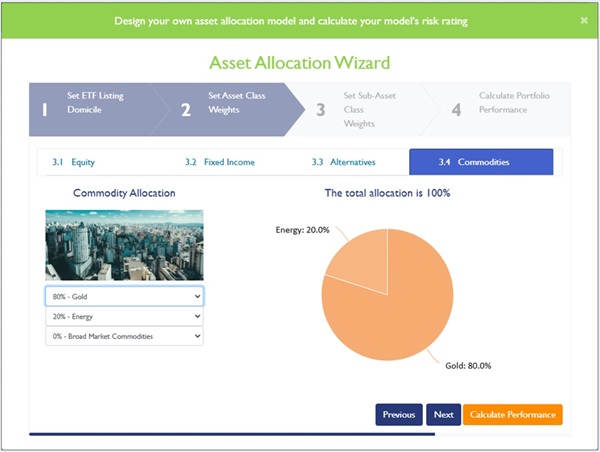This screenshot has height=452, width=600.
Task: Click the Energy: 20.0% chart label
Action: 303,230
